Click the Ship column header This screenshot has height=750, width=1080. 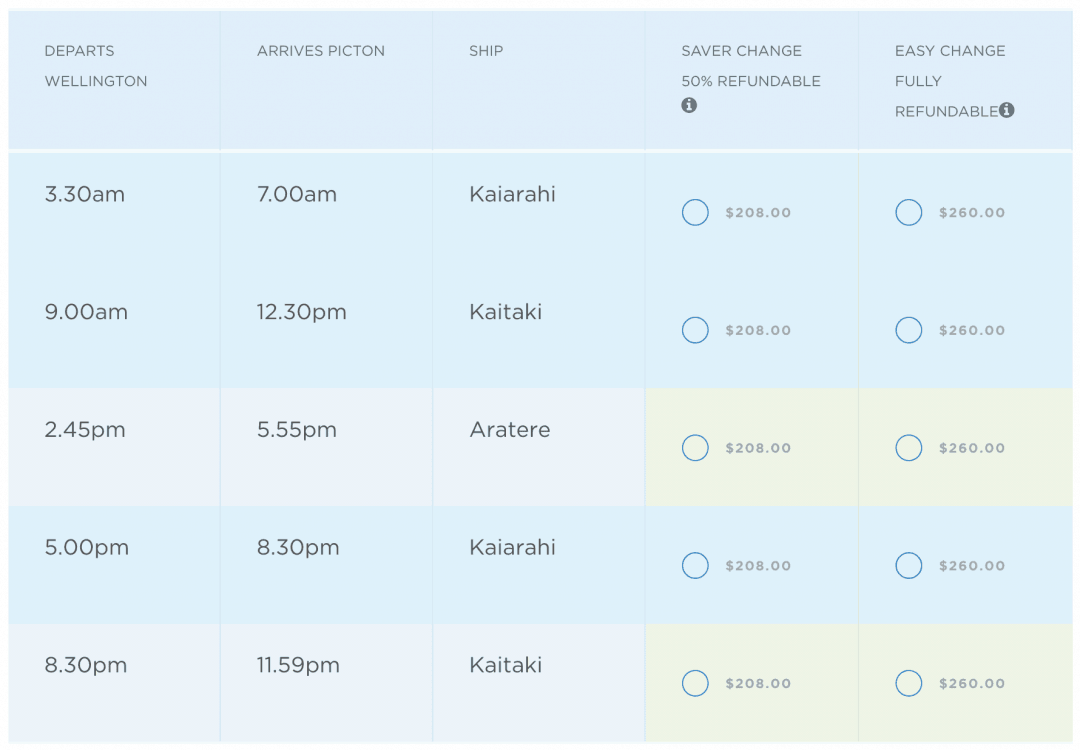tap(486, 51)
